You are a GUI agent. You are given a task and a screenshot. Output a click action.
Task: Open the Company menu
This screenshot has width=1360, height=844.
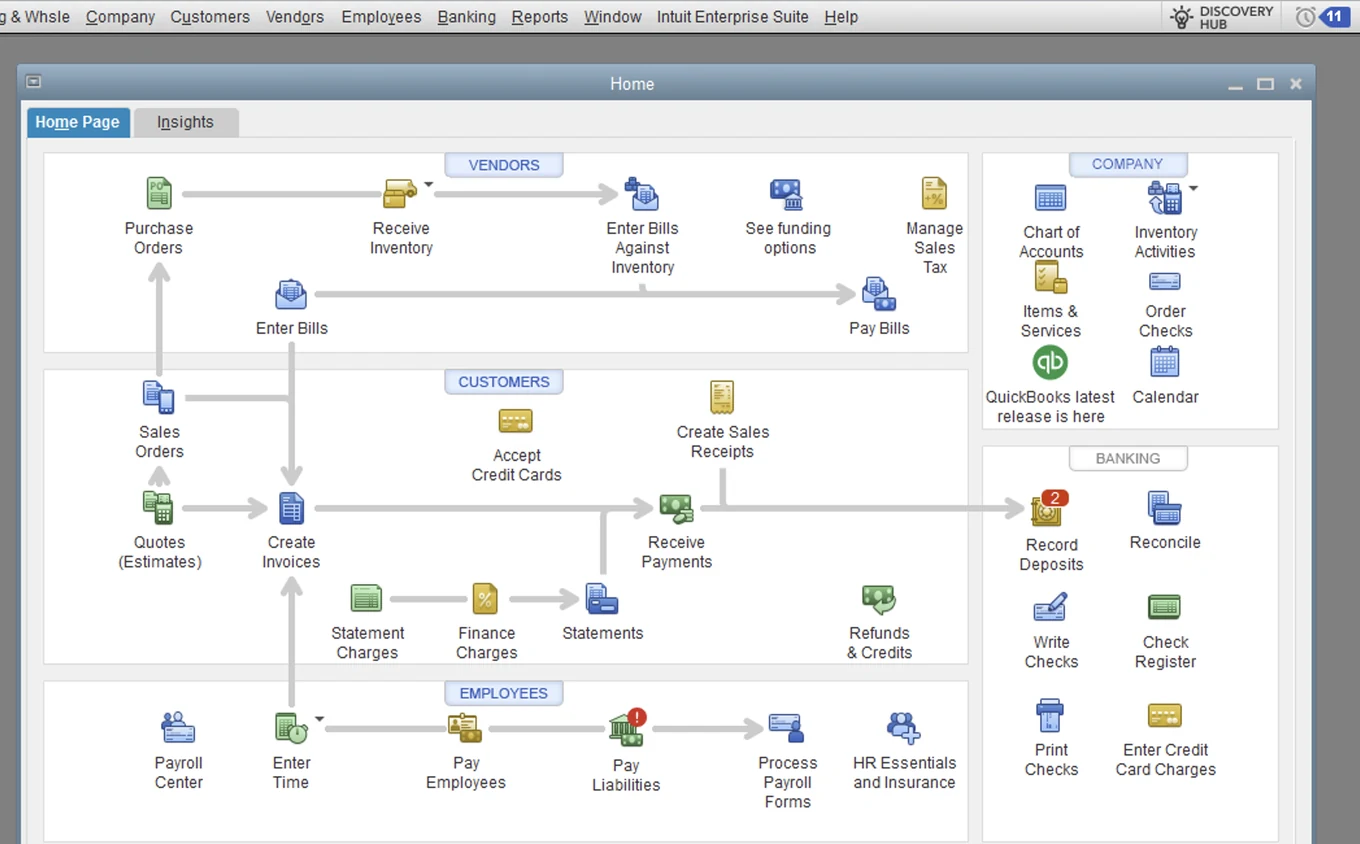pos(120,17)
